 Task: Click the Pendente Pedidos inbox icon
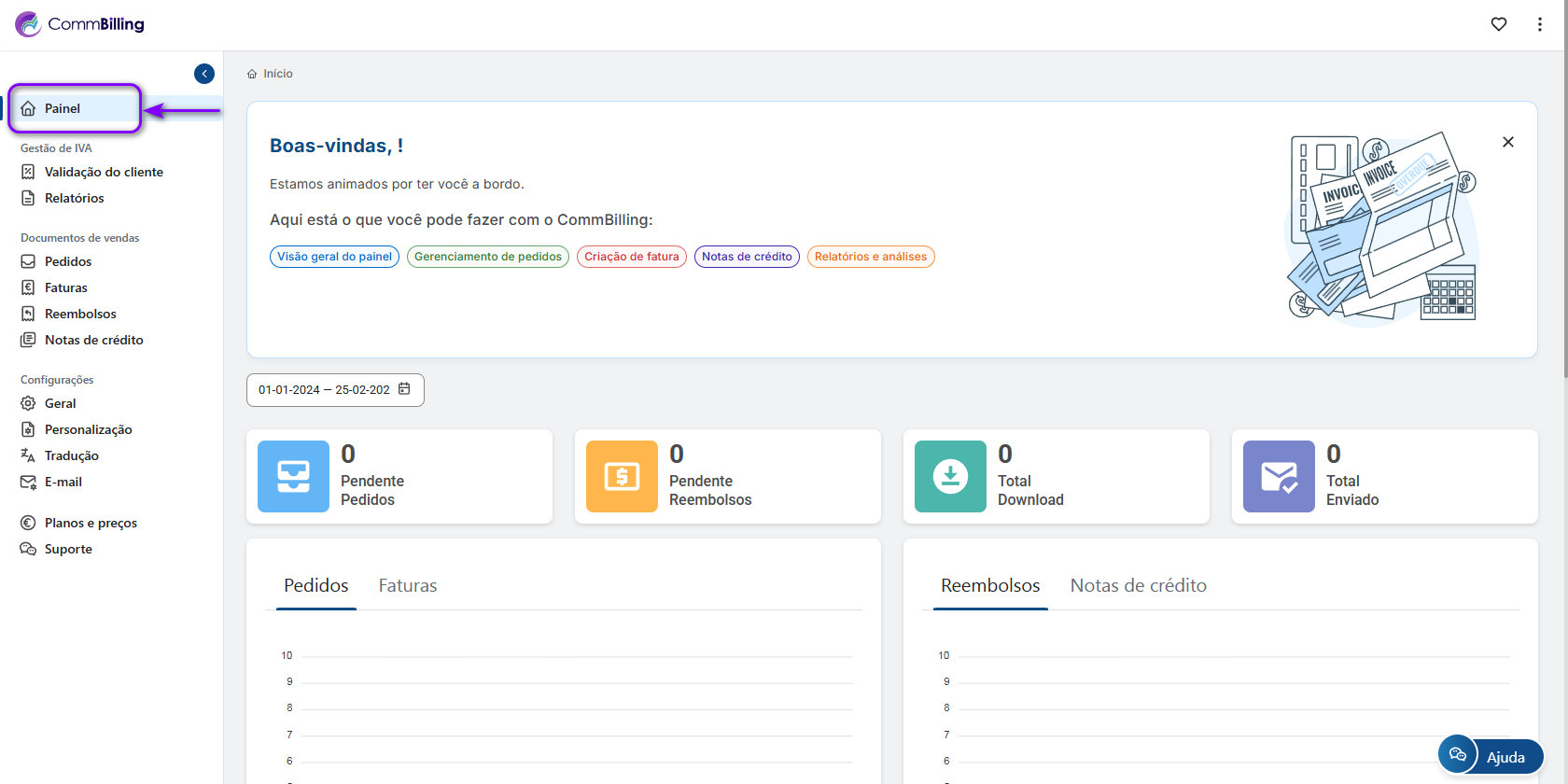click(x=293, y=476)
